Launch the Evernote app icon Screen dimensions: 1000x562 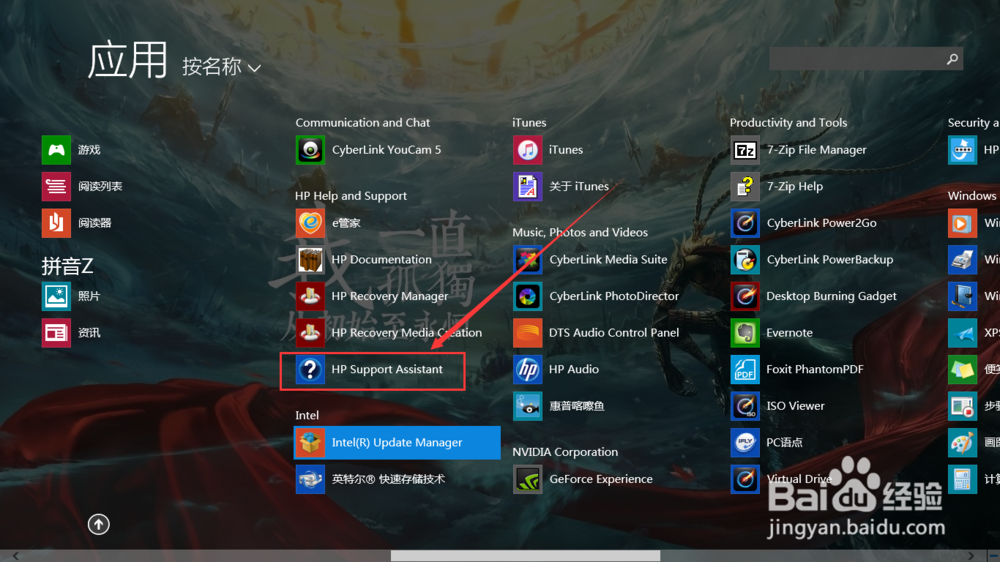pyautogui.click(x=745, y=332)
